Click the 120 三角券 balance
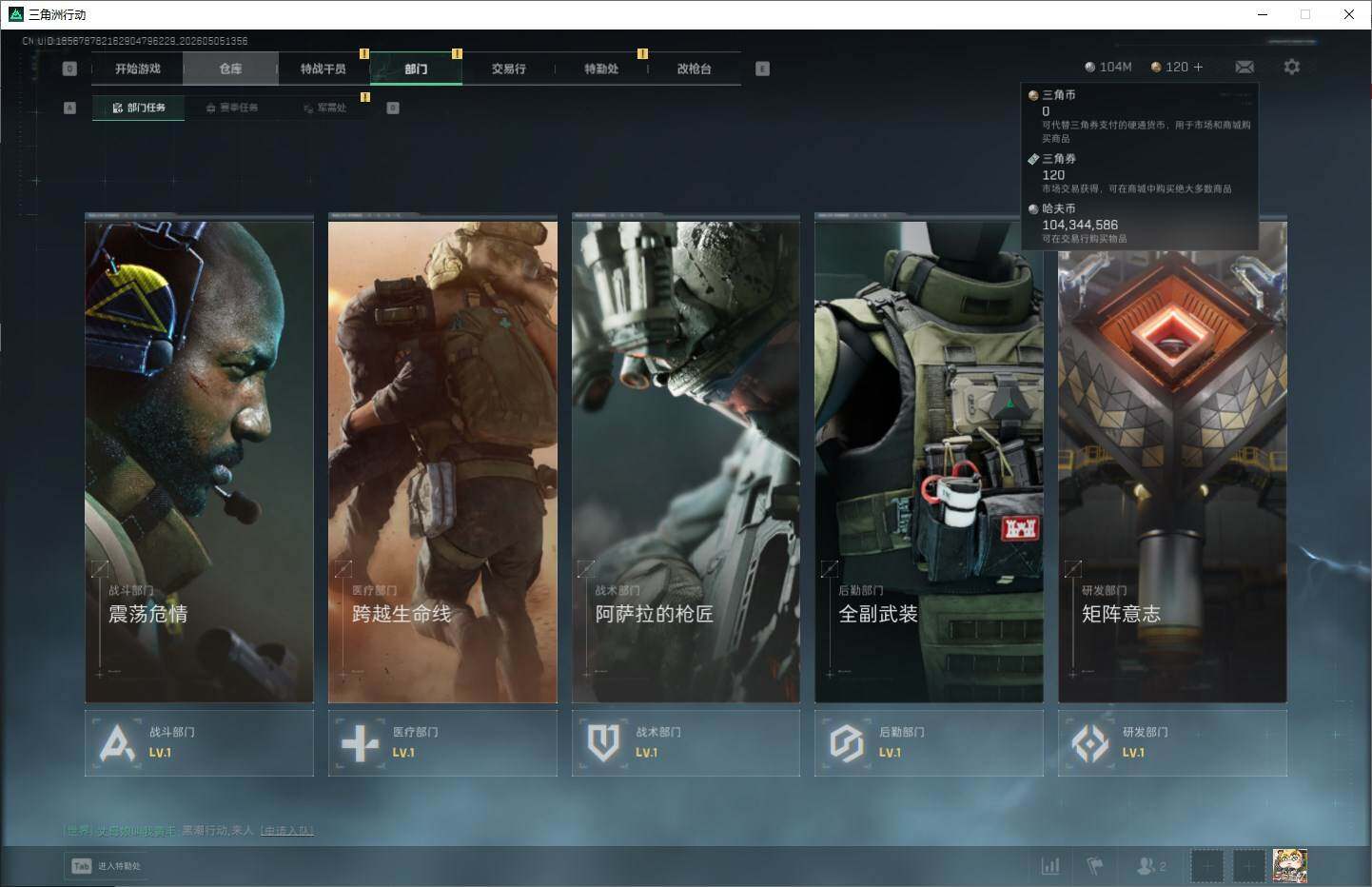This screenshot has height=887, width=1372. [1169, 67]
